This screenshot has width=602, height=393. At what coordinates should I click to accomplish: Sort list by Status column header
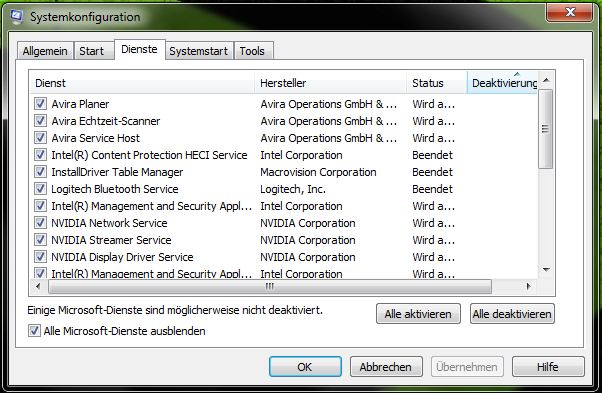437,83
